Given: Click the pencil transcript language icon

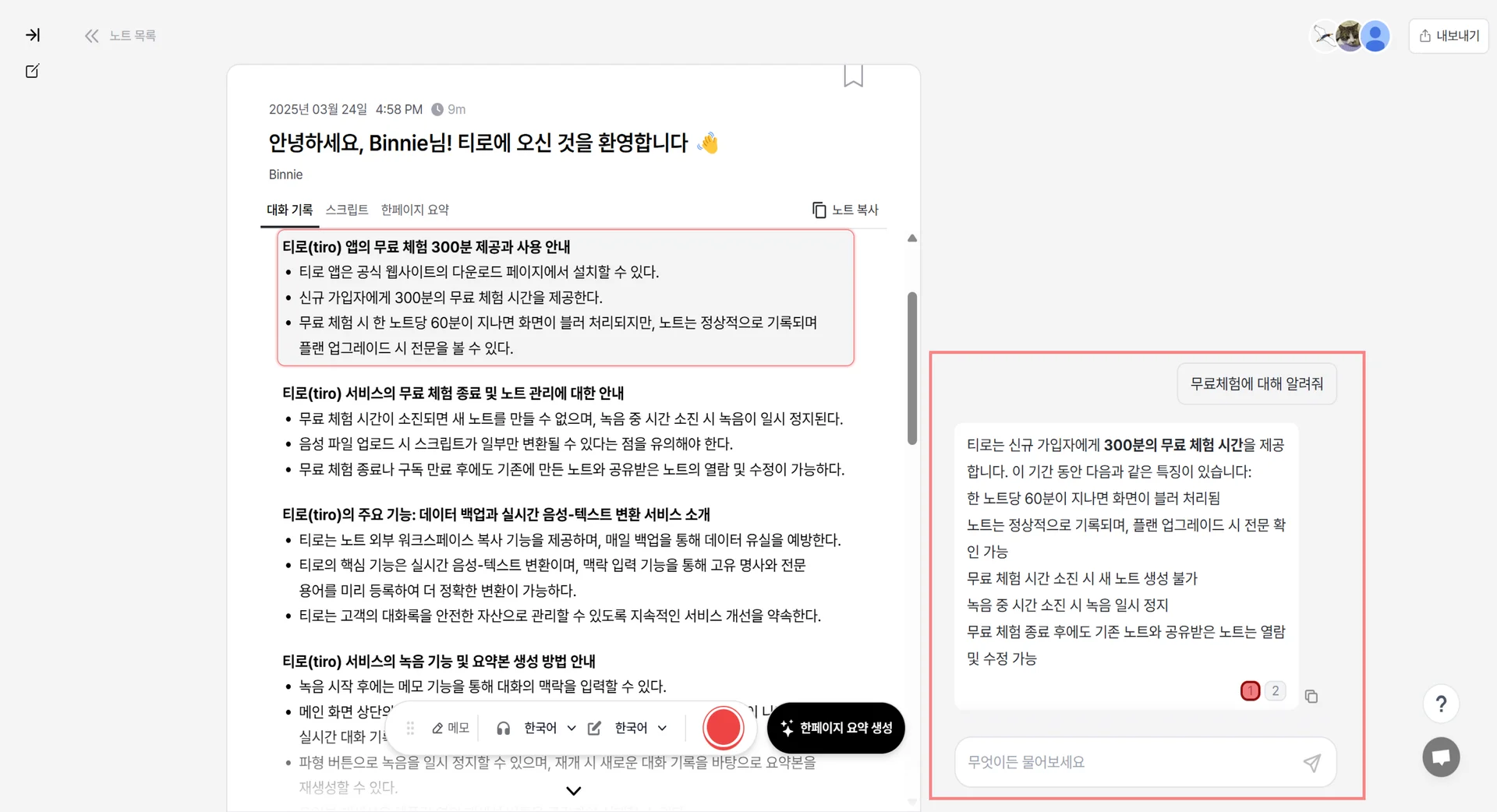Looking at the screenshot, I should 594,728.
